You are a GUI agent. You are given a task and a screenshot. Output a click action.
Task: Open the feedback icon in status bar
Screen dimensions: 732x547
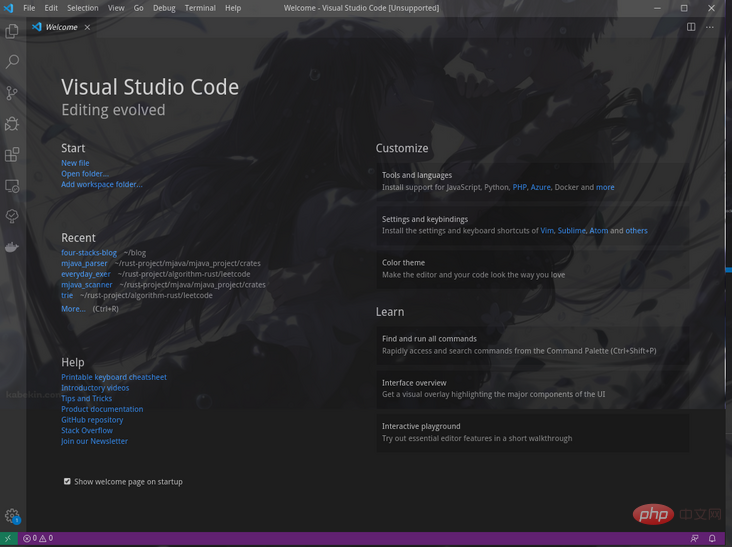695,539
